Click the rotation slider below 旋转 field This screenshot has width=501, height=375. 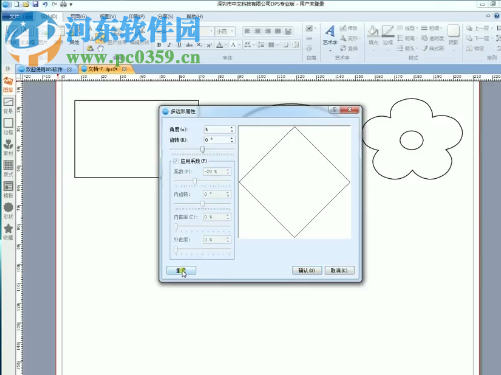(x=202, y=150)
